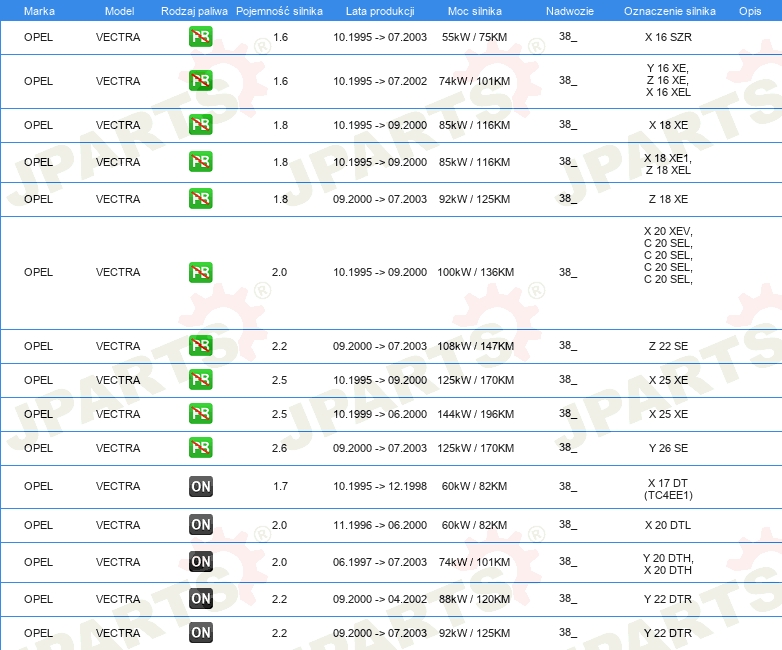Click ON diesel icon in 88kW / 120KM row

[x=200, y=599]
